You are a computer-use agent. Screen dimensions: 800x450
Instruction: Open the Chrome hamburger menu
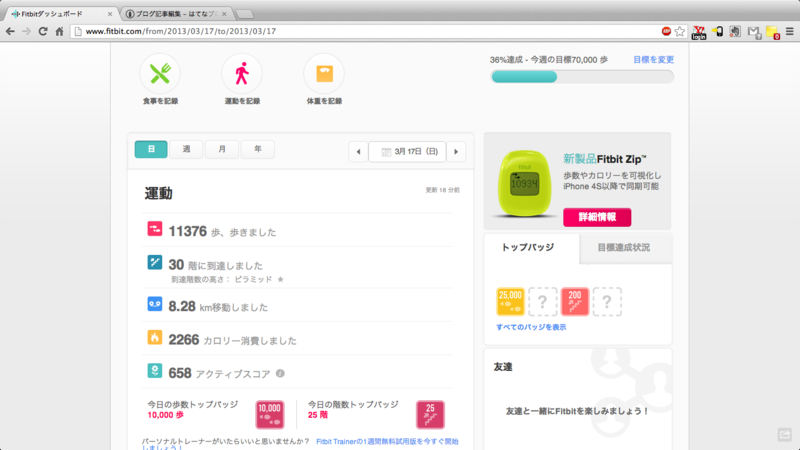pos(789,31)
